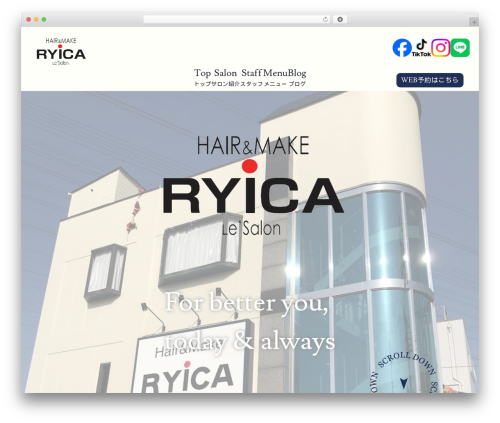Open the Salon menu item
500x423 pixels.
tap(226, 77)
